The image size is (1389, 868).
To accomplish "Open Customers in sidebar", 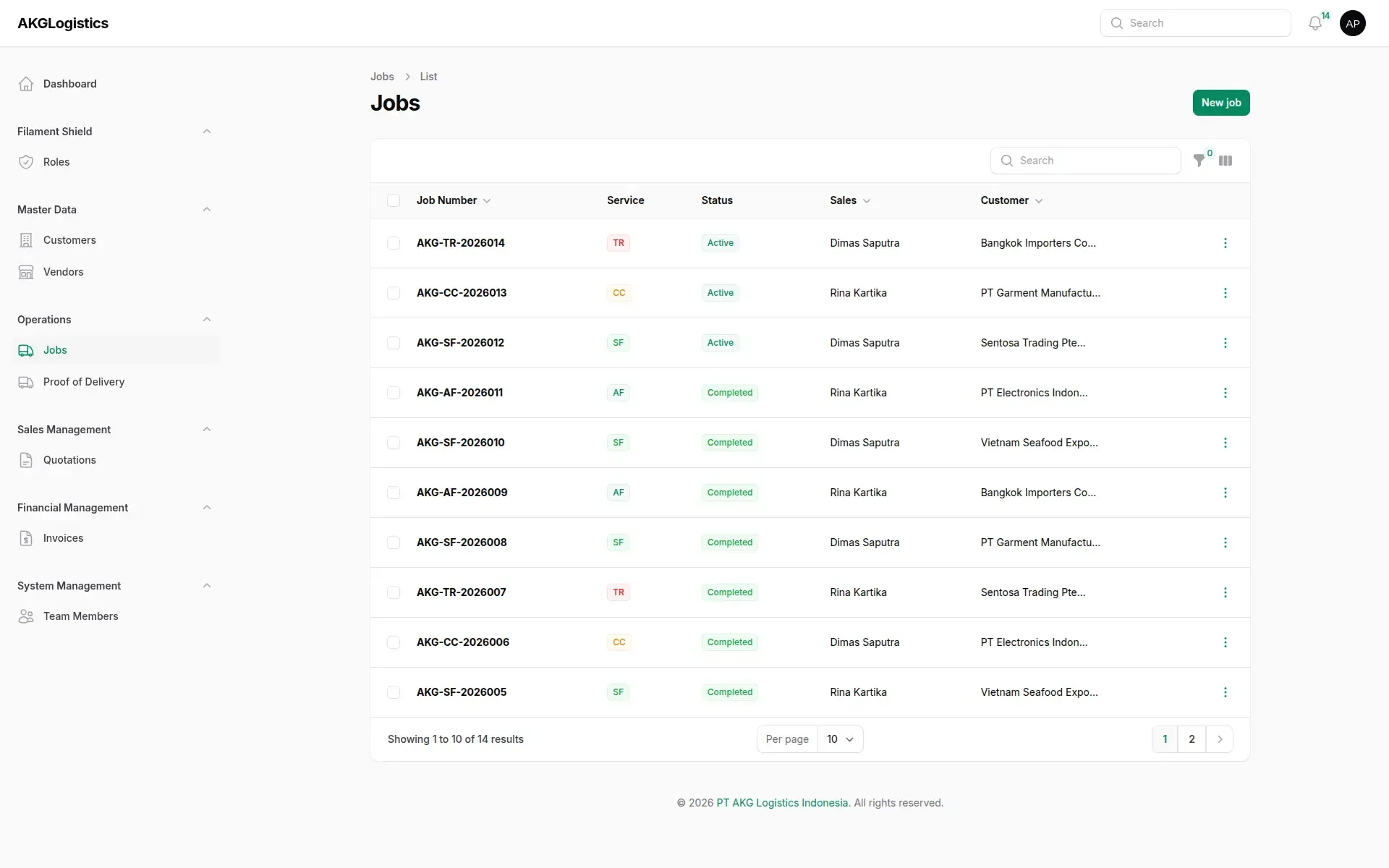I will [116, 240].
